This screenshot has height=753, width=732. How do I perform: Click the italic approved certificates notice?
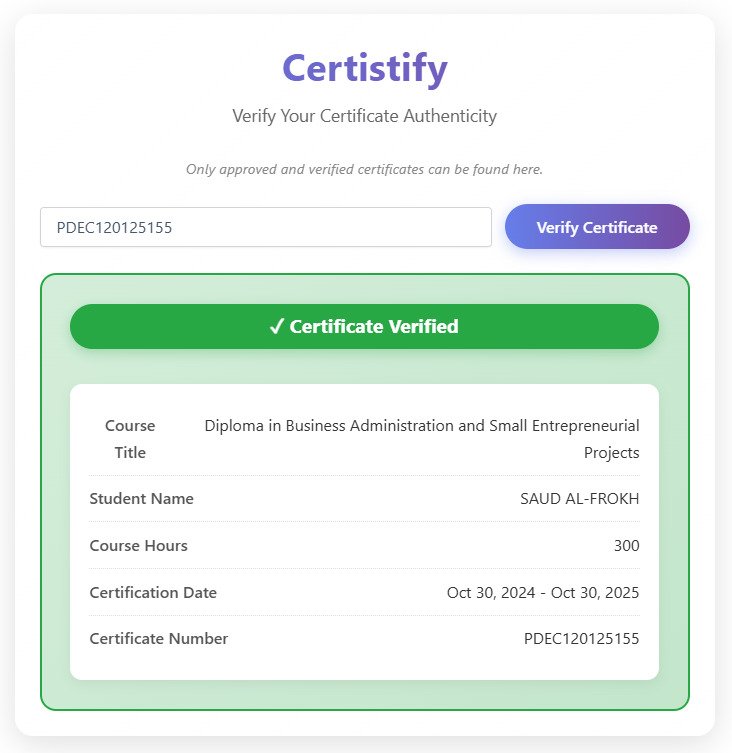click(x=364, y=169)
